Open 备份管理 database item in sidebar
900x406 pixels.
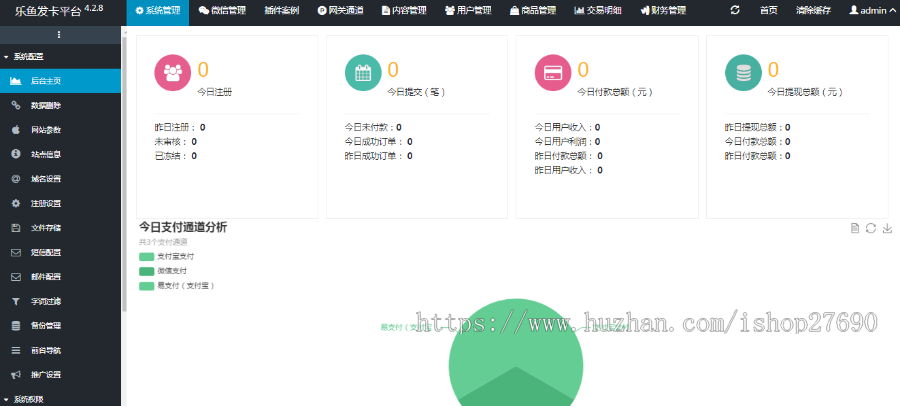pos(60,326)
